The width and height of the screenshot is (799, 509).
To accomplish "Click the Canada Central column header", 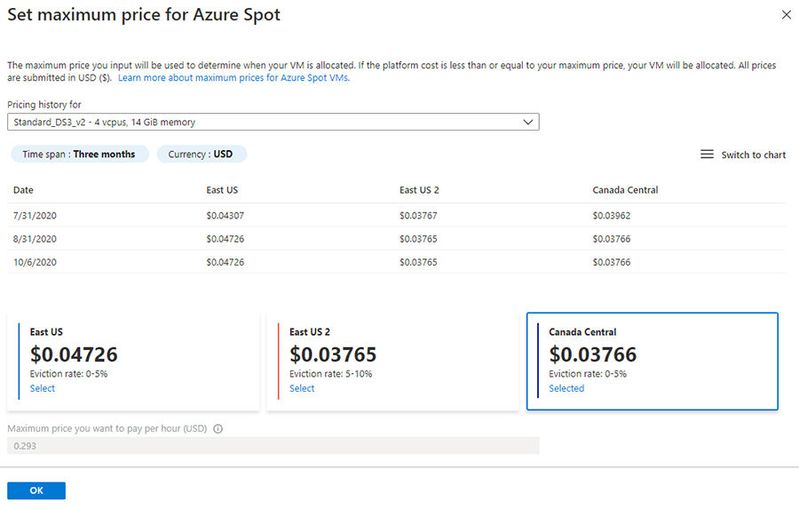I will (625, 190).
